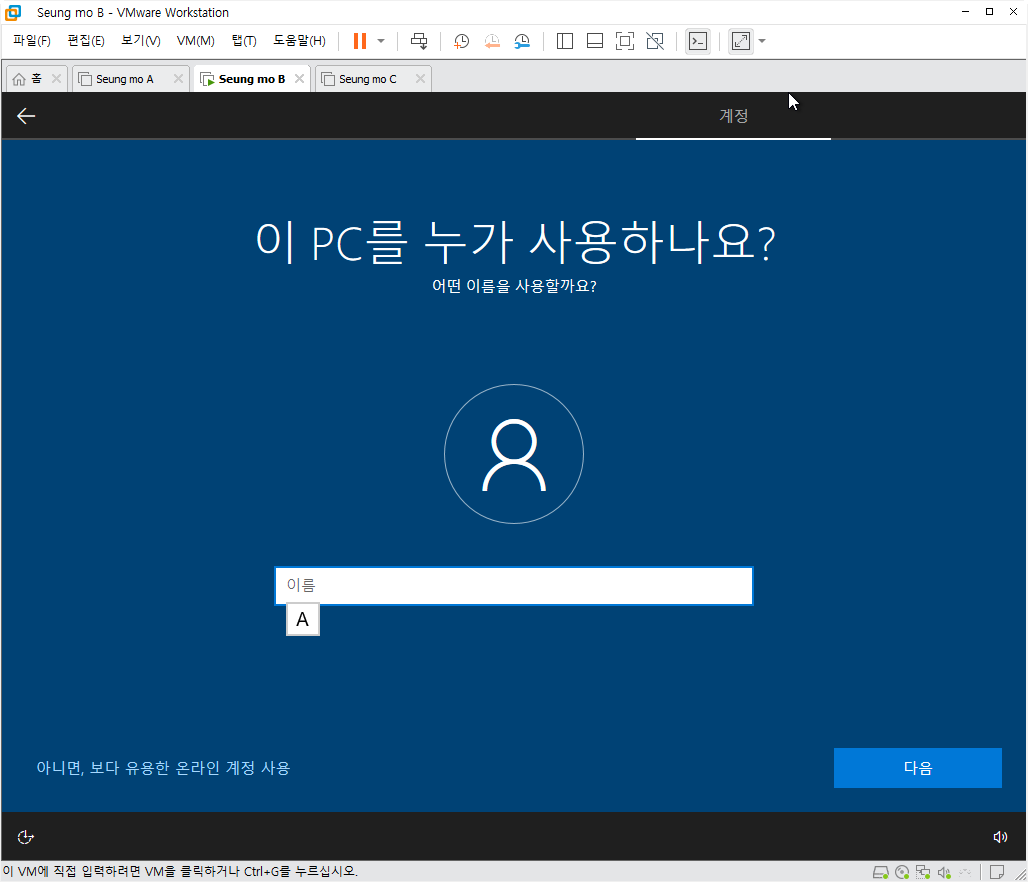The image size is (1028, 882).
Task: Click the 다음 button
Action: pos(918,768)
